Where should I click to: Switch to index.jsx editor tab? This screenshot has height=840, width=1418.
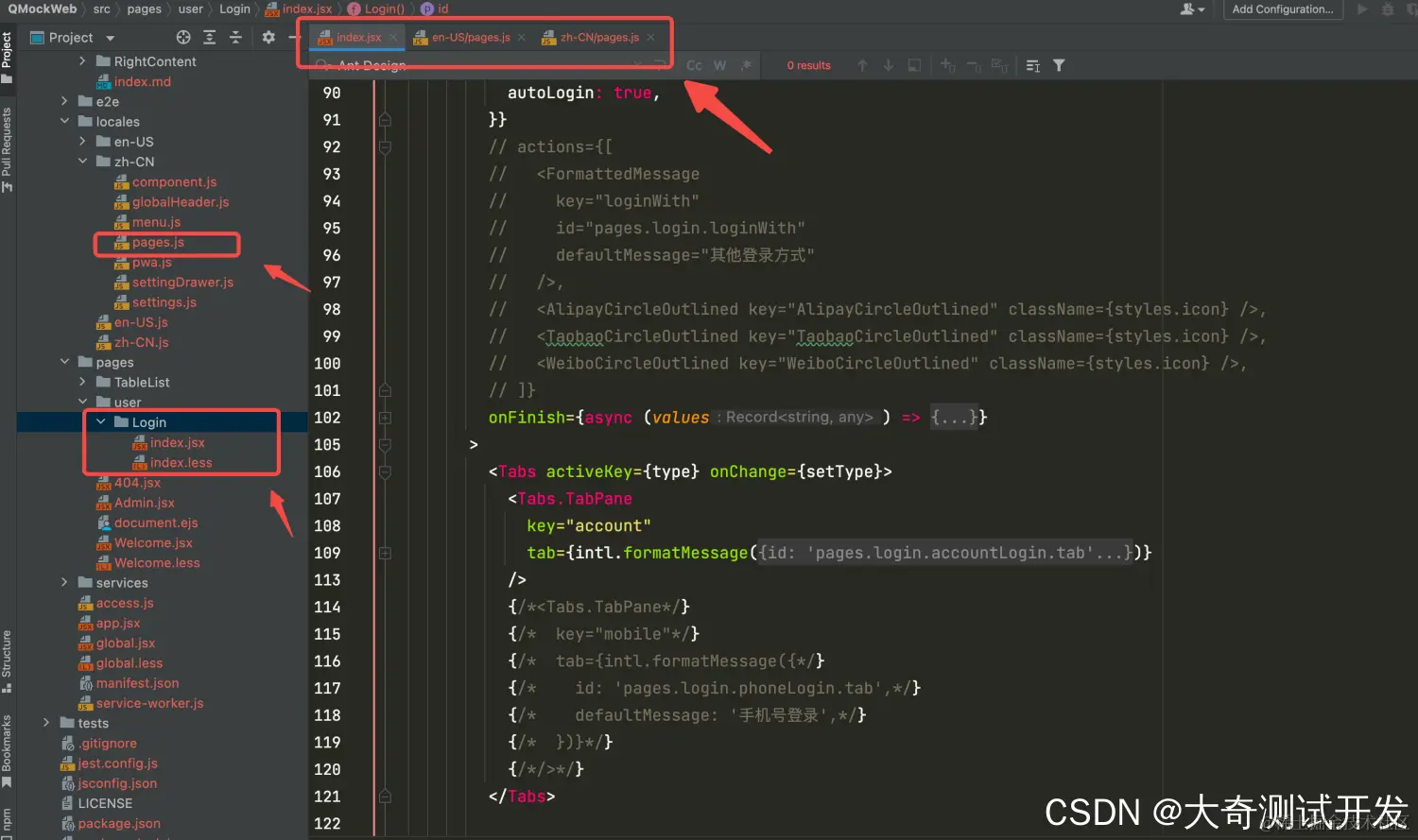coord(358,38)
